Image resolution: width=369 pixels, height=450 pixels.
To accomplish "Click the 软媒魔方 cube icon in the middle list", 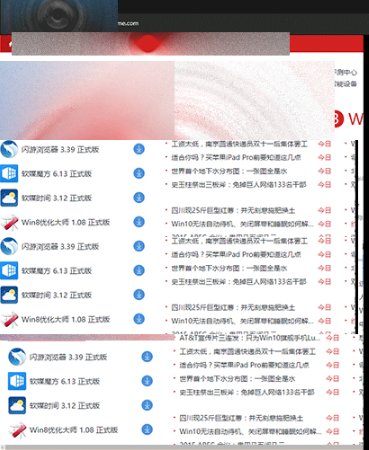I will 9,270.
